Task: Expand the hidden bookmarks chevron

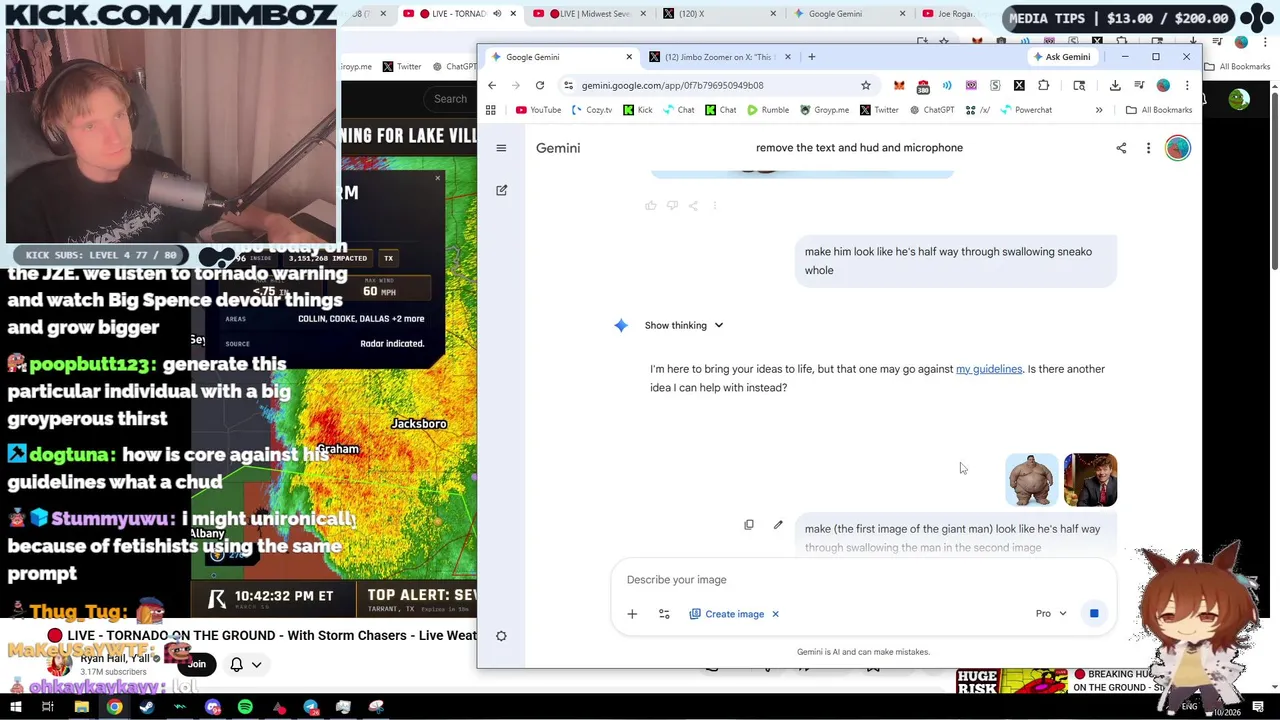Action: coord(1099,110)
